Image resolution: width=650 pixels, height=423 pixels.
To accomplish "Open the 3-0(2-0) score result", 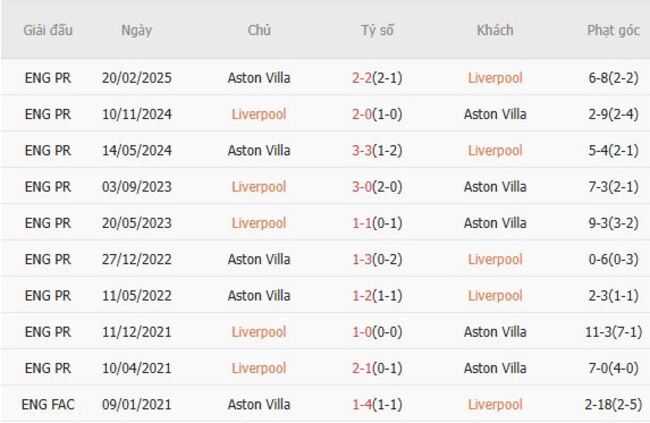I will (x=377, y=187).
